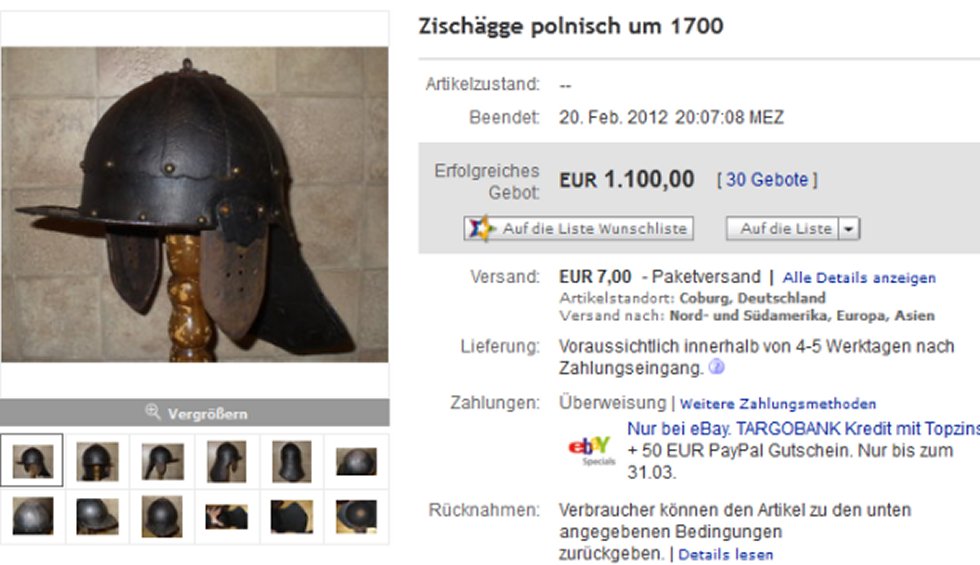Image resolution: width=980 pixels, height=565 pixels.
Task: Open Details lesen returns link
Action: [726, 554]
